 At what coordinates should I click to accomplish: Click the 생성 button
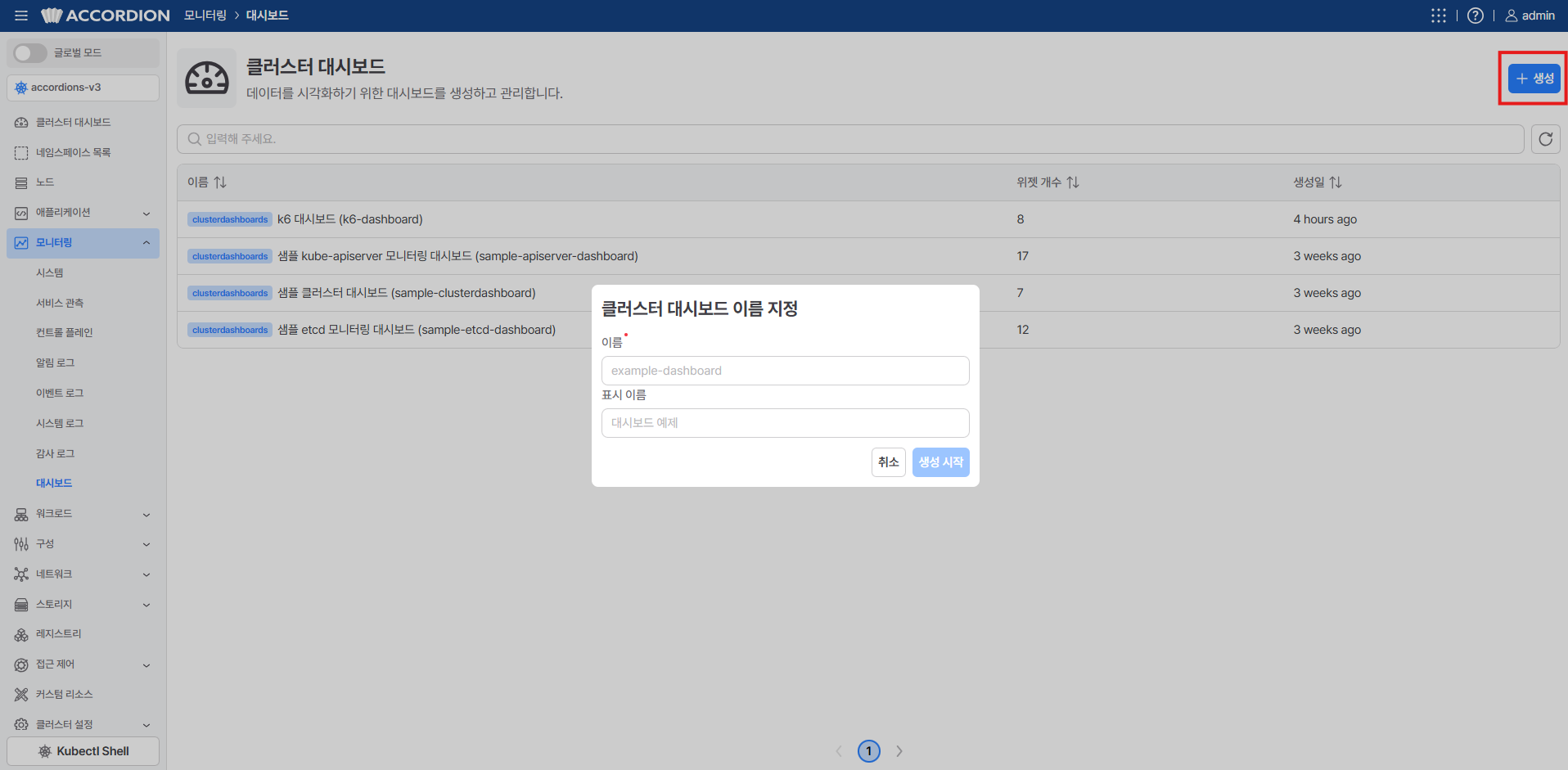click(x=1534, y=79)
